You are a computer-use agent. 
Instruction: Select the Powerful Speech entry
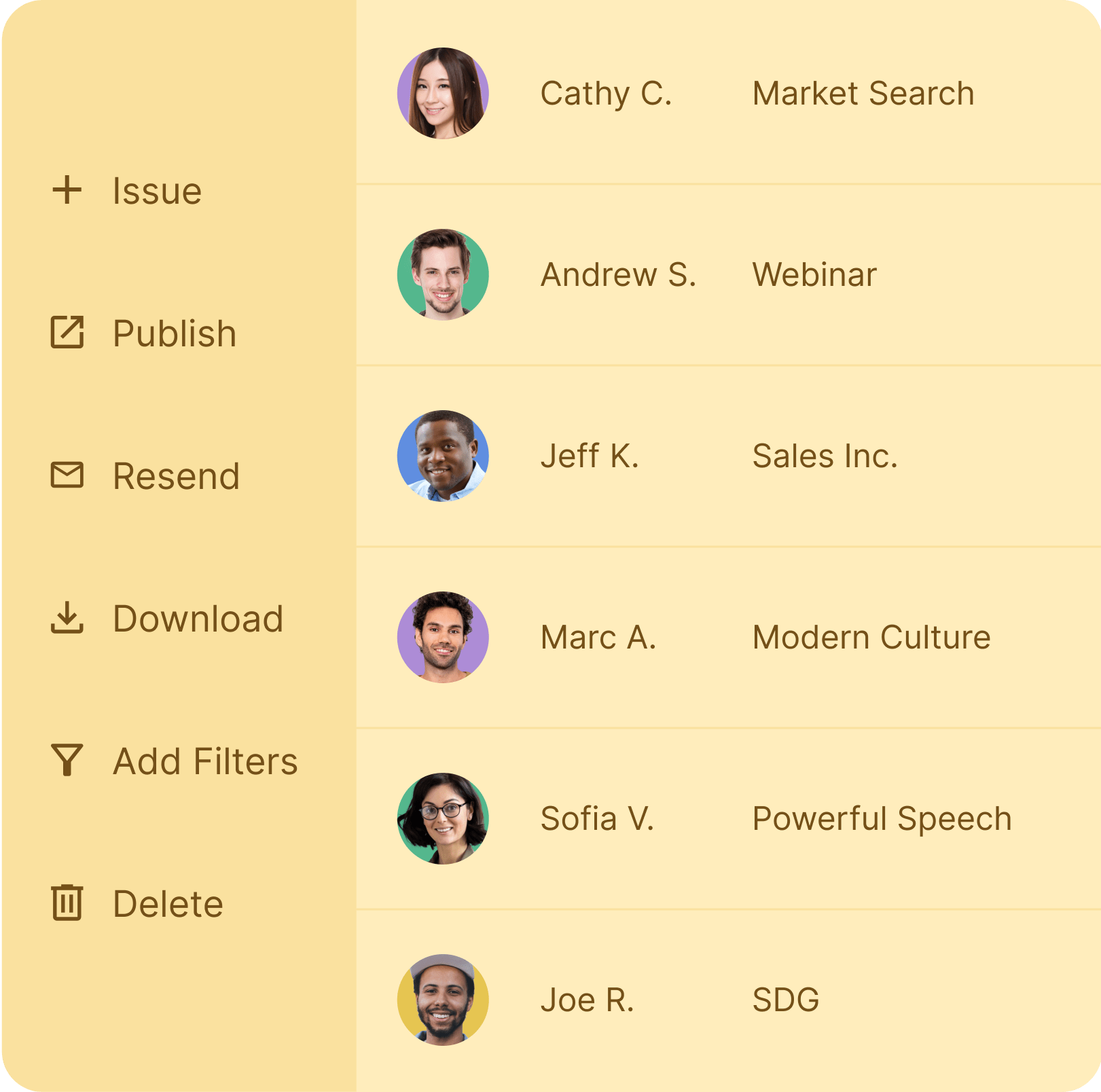coord(882,819)
